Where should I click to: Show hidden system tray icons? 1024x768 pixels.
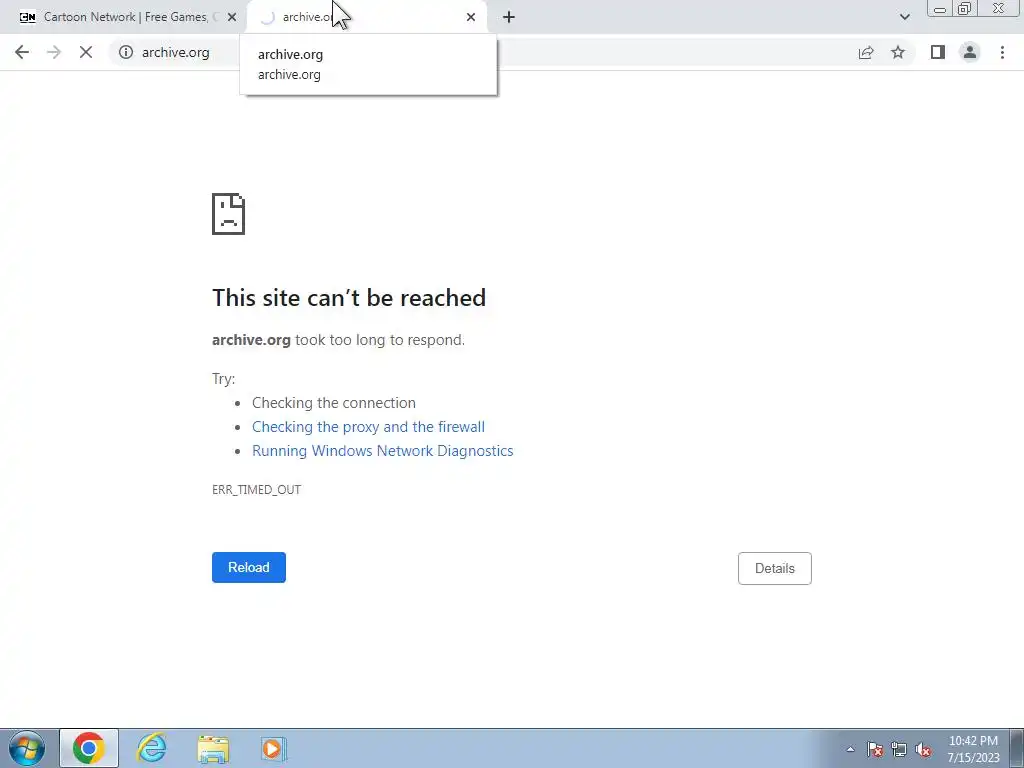tap(850, 749)
